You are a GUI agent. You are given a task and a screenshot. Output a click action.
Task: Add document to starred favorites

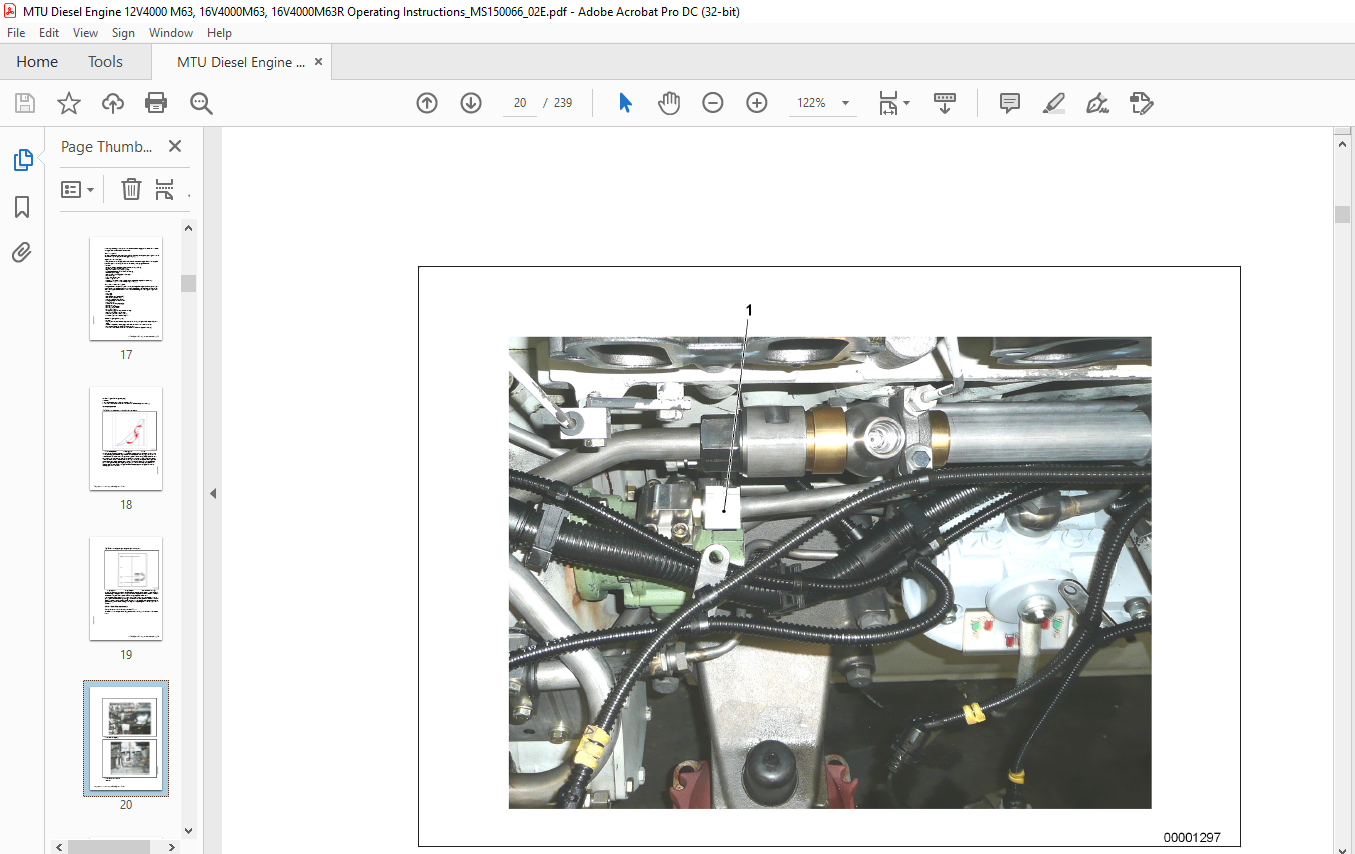pos(69,103)
